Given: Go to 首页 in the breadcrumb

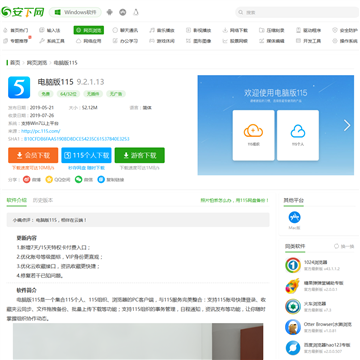Looking at the screenshot, I should click(15, 63).
